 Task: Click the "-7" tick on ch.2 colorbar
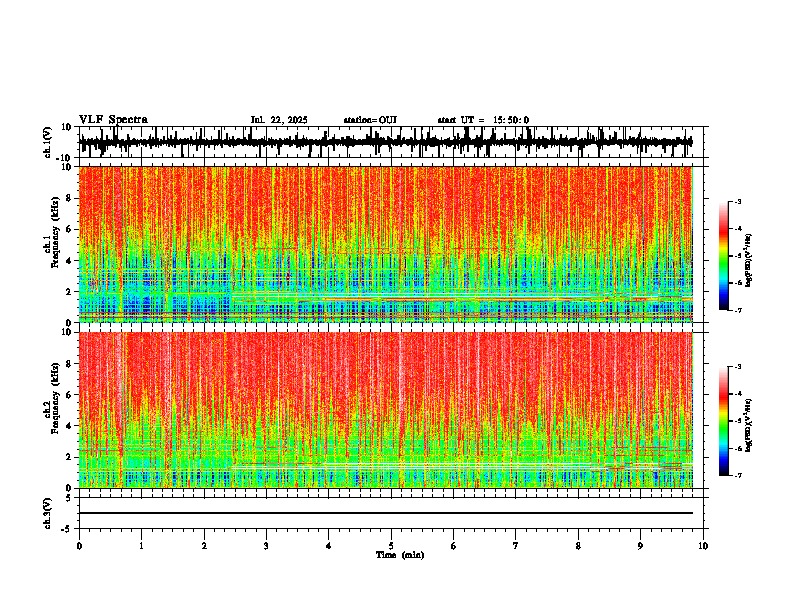[737, 475]
